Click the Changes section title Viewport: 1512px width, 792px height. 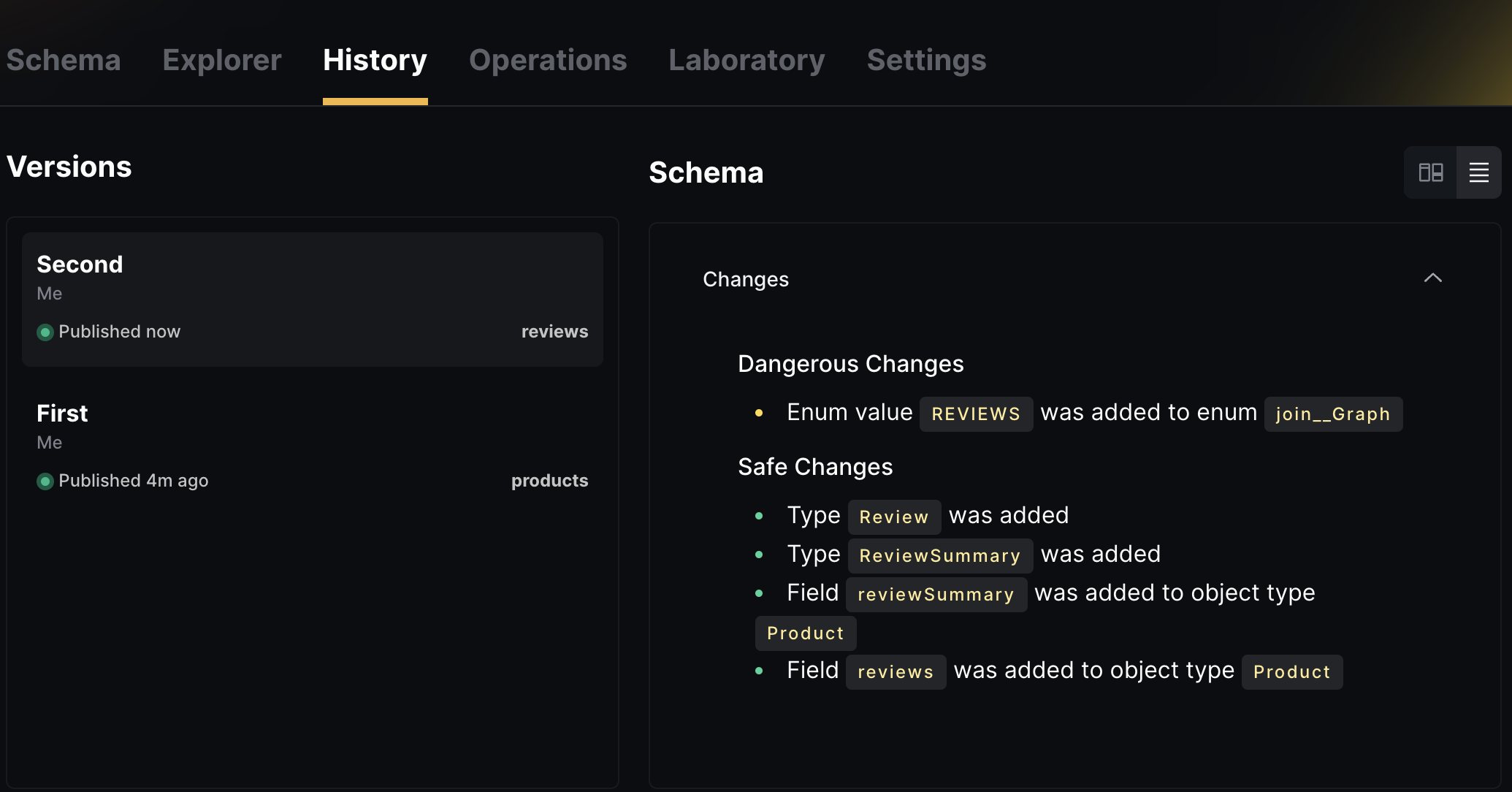coord(746,279)
